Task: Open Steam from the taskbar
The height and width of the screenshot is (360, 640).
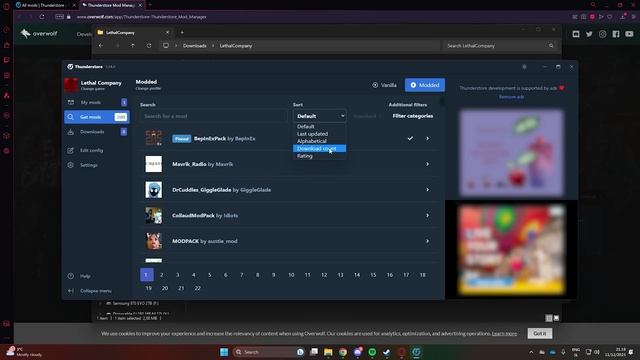Action: pos(387,352)
